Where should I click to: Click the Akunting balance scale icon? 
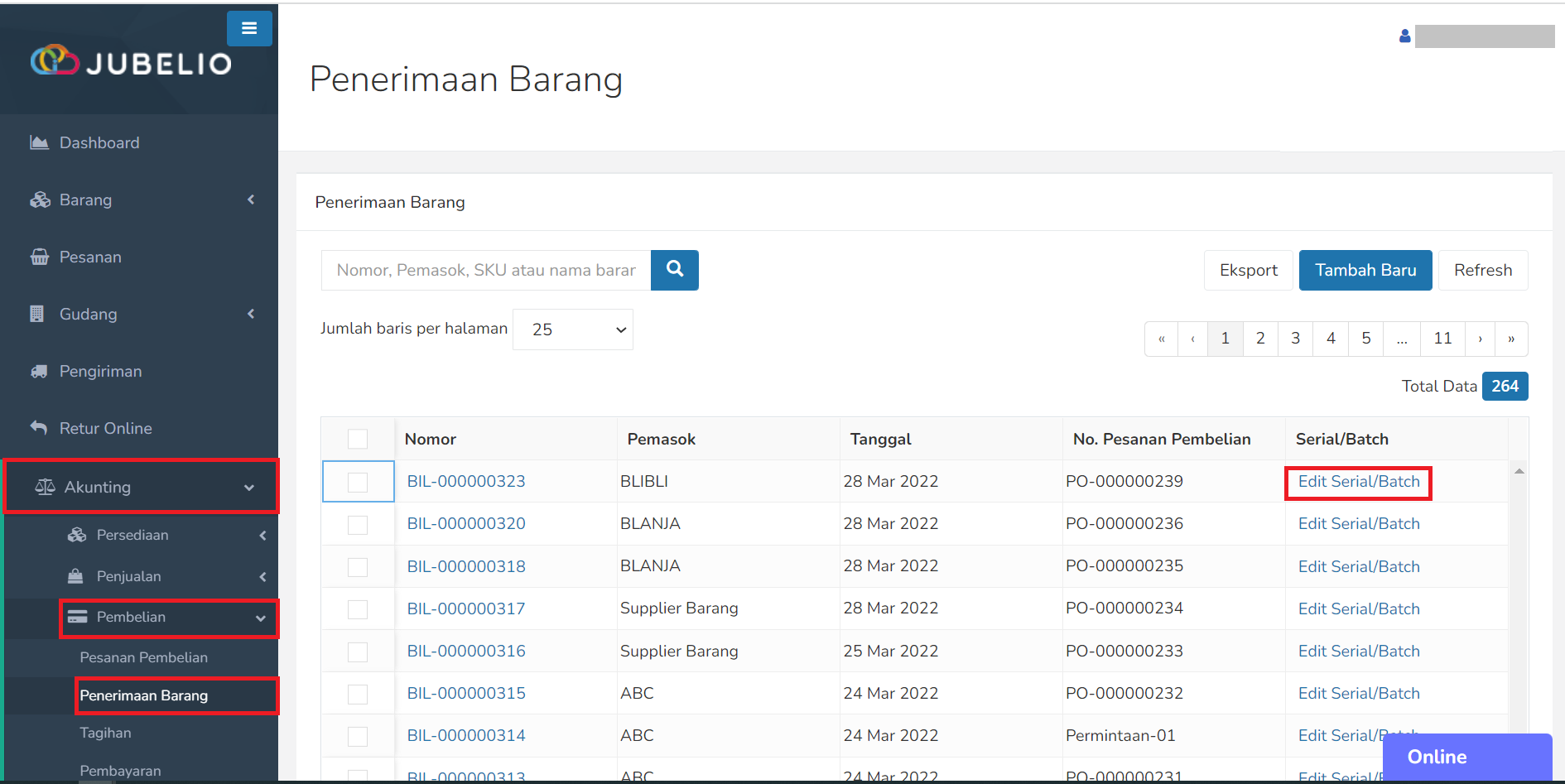pyautogui.click(x=45, y=487)
